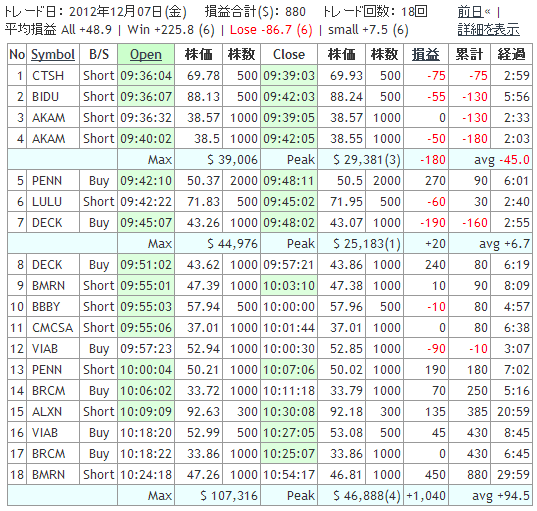Click the Win +225.8 (6) statistic
The width and height of the screenshot is (537, 511).
click(x=171, y=30)
